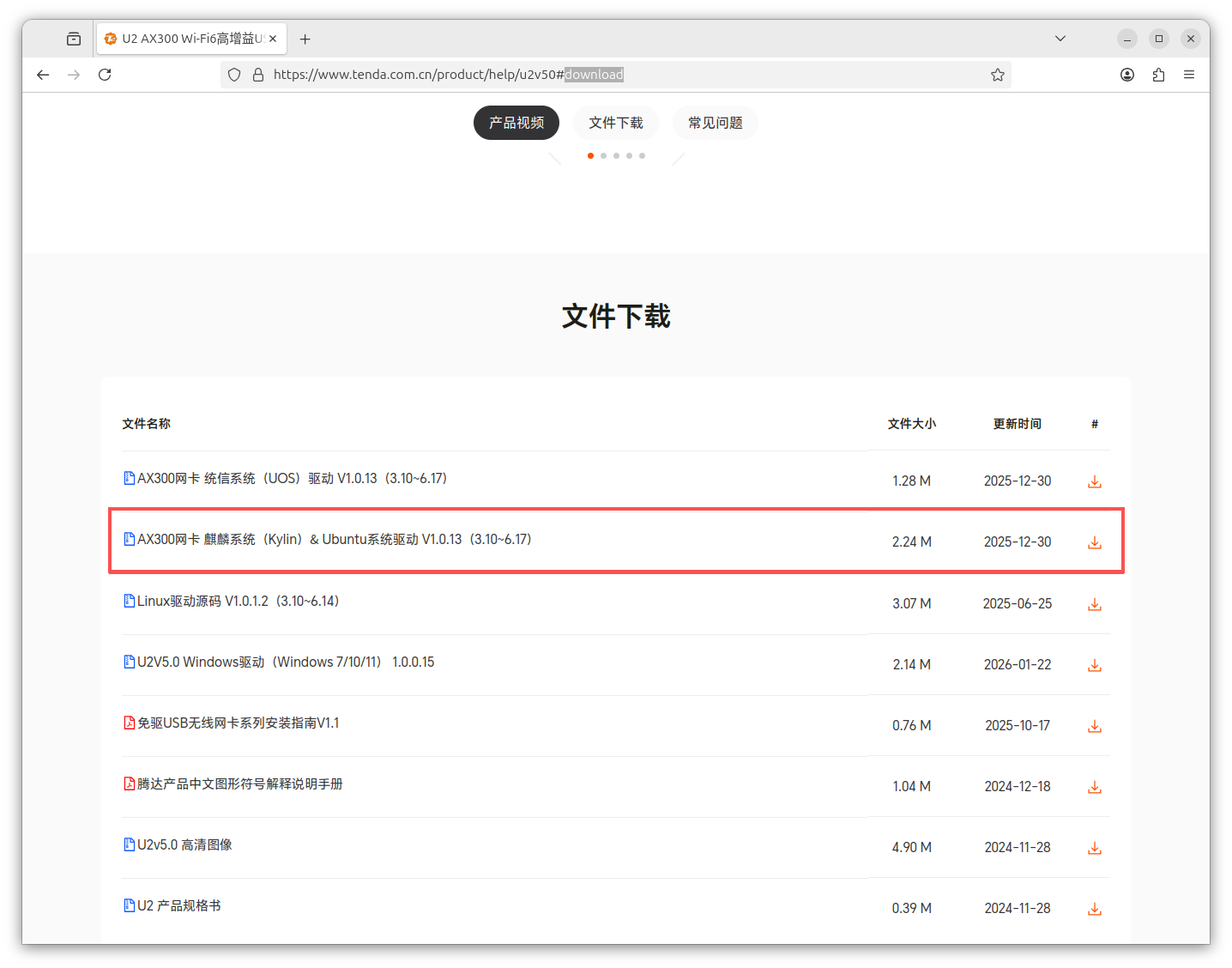This screenshot has height=968, width=1232.
Task: Reload the page
Action: pyautogui.click(x=105, y=75)
